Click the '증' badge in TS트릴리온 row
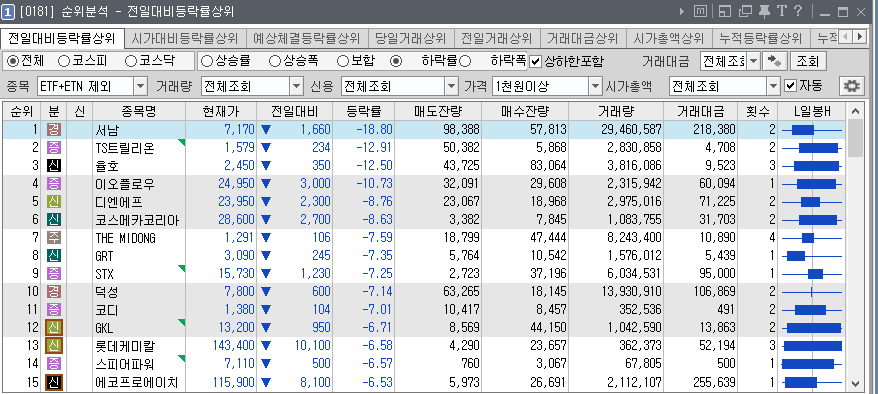The height and width of the screenshot is (394, 878). tap(54, 148)
